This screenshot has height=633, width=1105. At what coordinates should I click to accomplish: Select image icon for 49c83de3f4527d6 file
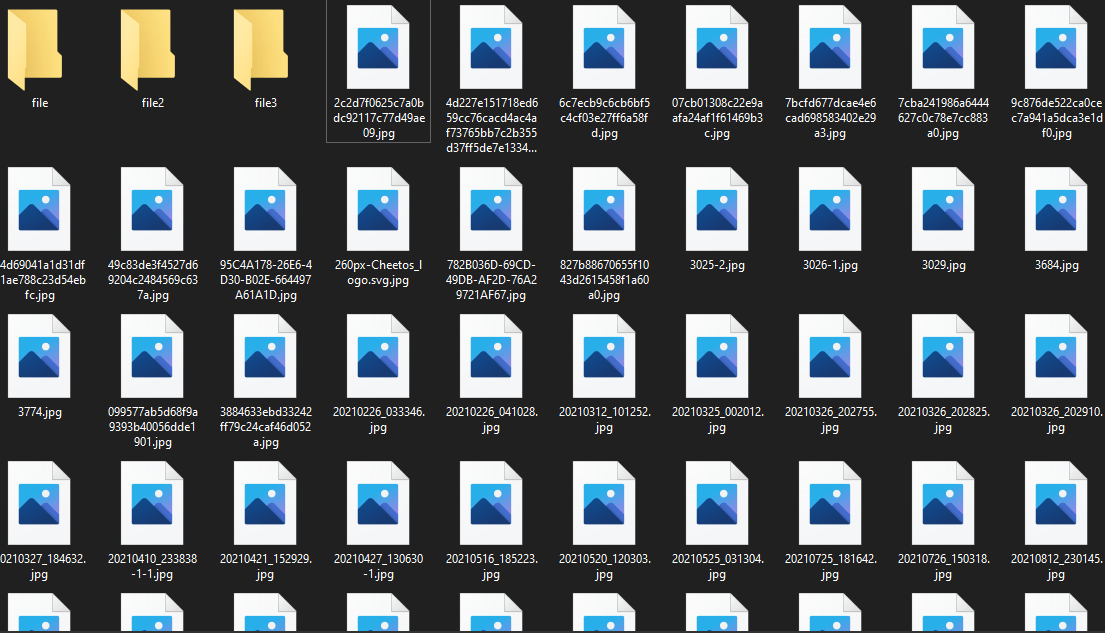click(152, 209)
